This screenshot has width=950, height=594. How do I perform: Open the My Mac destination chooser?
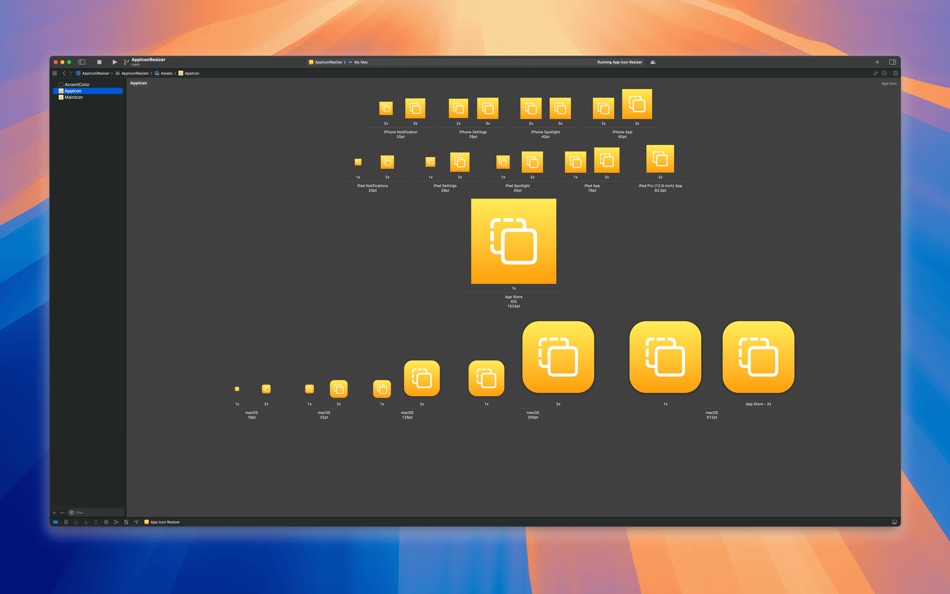(x=360, y=61)
